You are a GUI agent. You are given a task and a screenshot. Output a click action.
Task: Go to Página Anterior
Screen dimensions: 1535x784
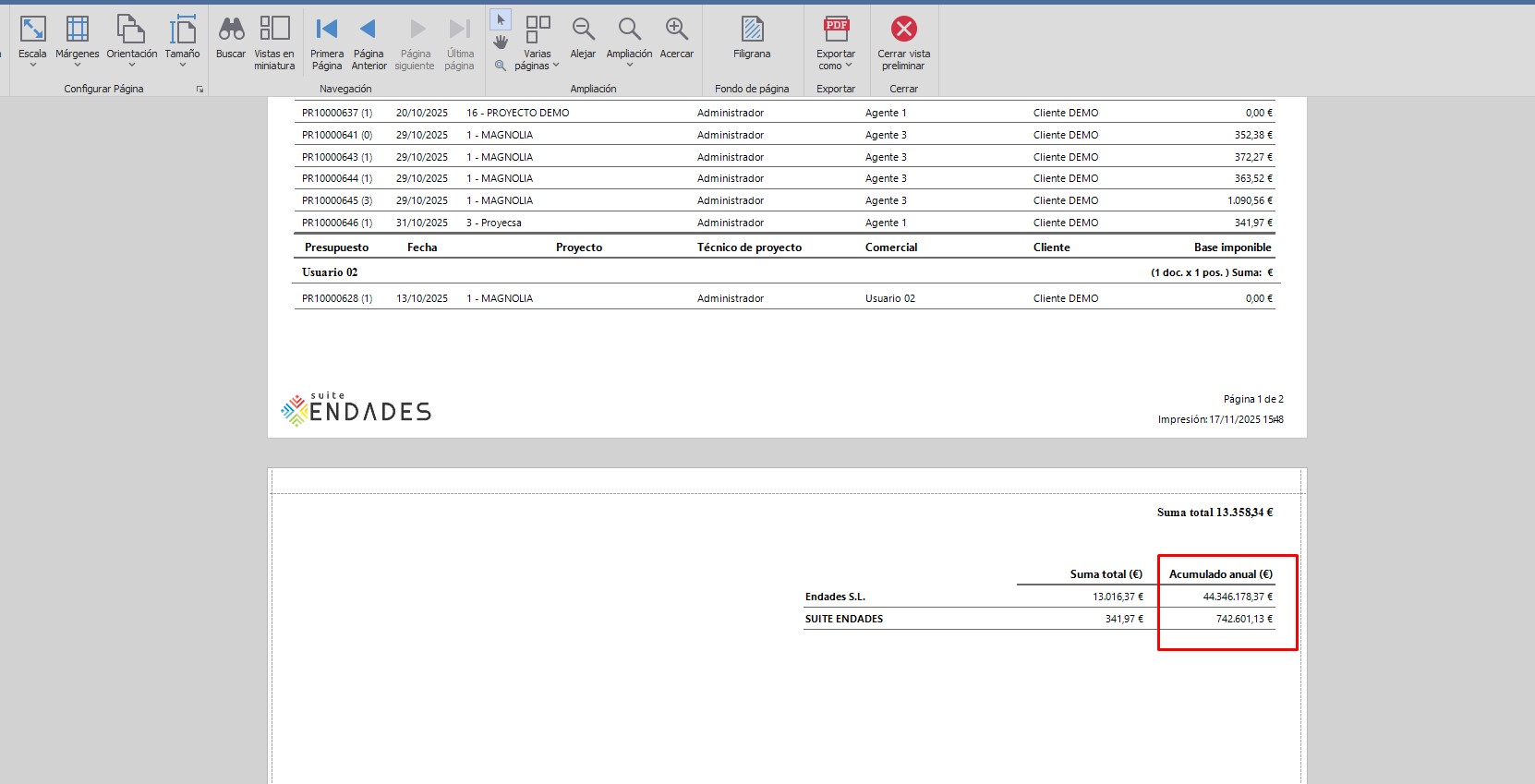(369, 40)
